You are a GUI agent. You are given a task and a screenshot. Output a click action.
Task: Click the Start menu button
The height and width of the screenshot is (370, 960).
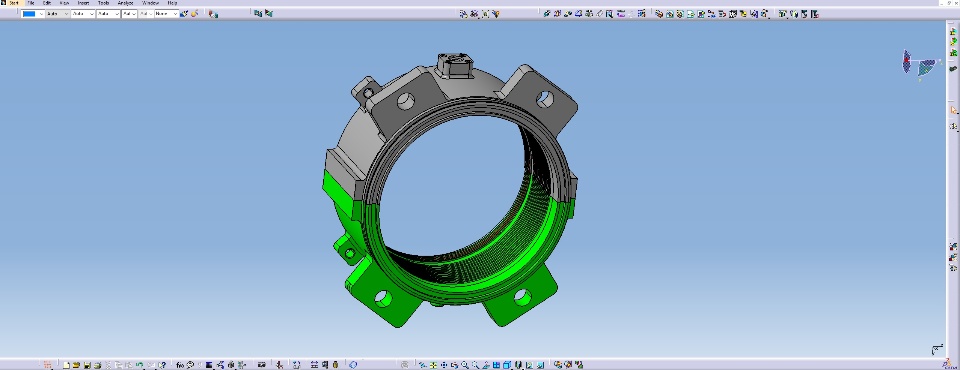pyautogui.click(x=13, y=3)
